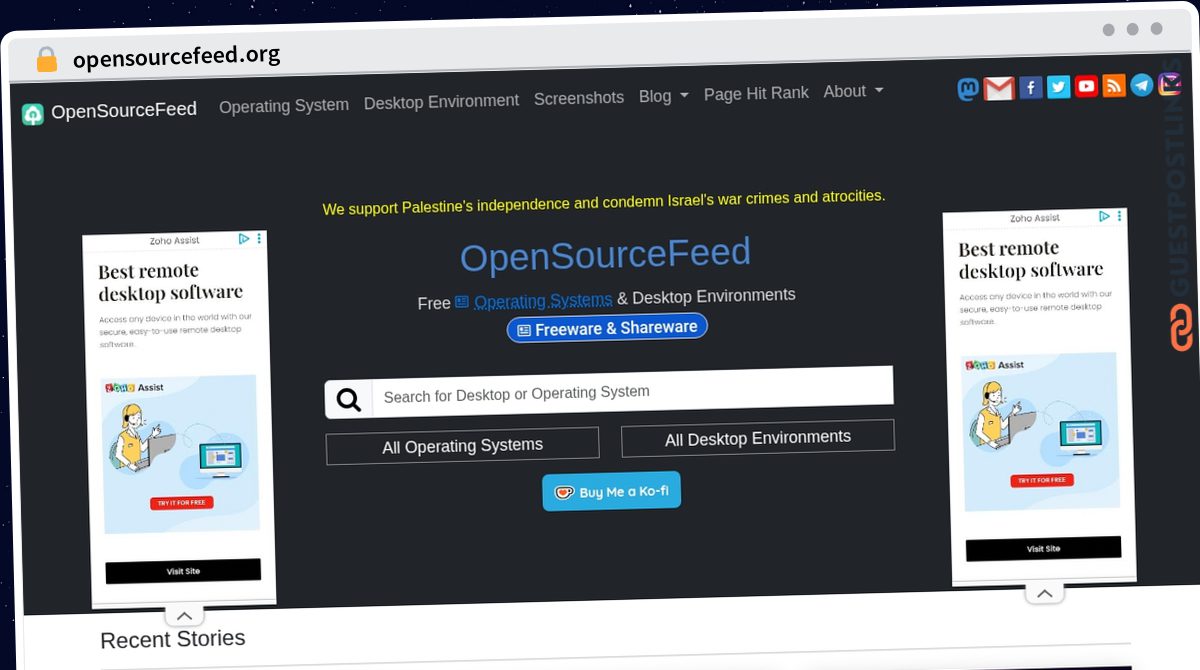Open the three-dot menu on the right ad
This screenshot has width=1200, height=670.
coord(1119,216)
